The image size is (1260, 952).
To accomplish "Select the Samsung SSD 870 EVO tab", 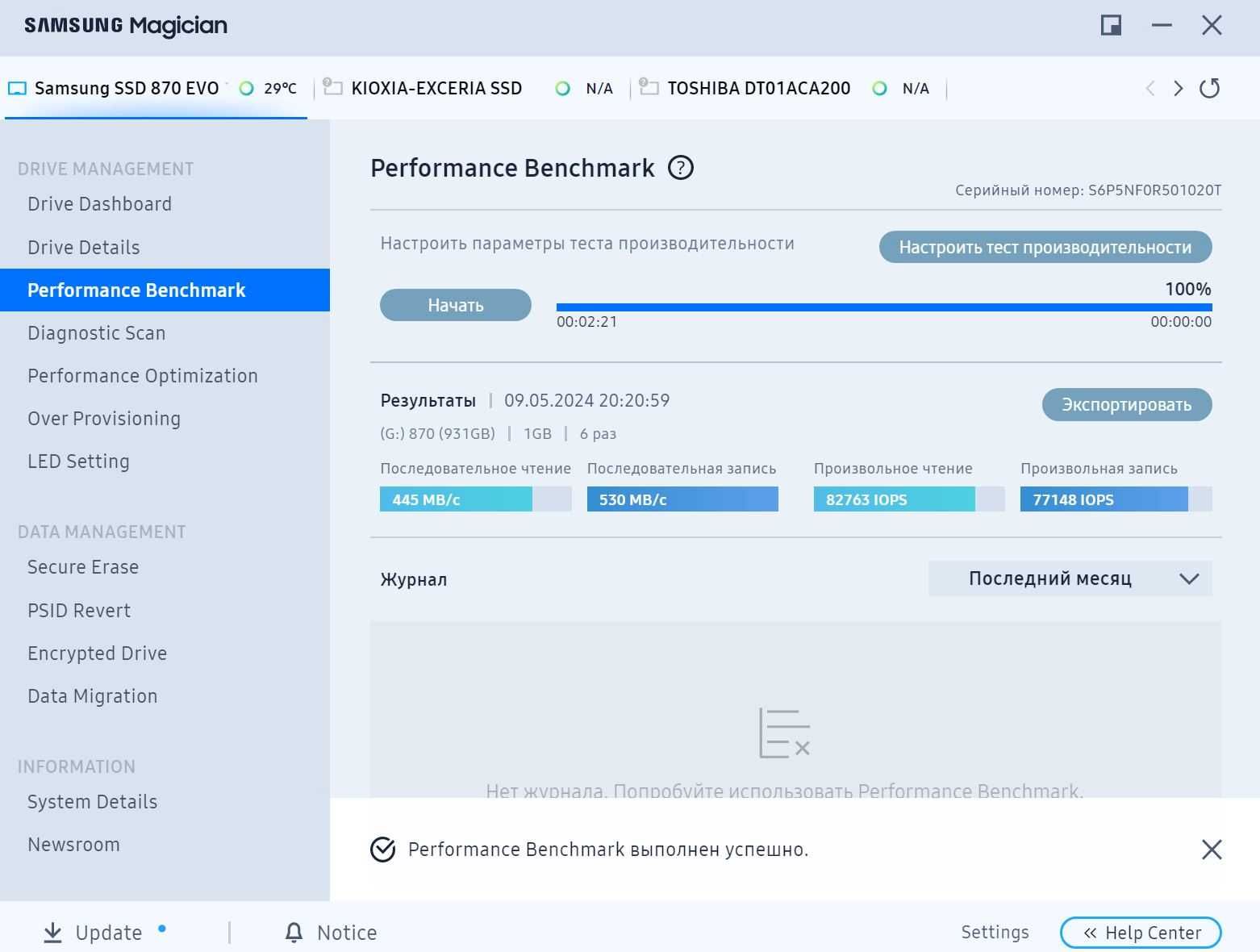I will [x=155, y=88].
